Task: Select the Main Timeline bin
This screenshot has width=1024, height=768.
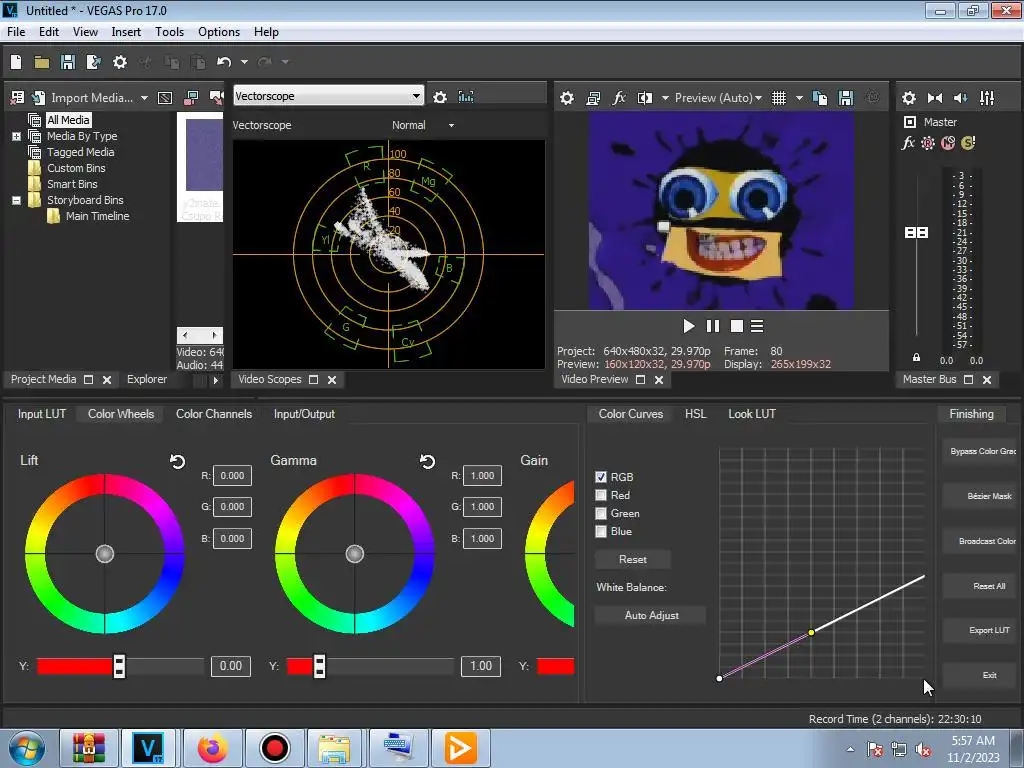Action: (x=97, y=216)
